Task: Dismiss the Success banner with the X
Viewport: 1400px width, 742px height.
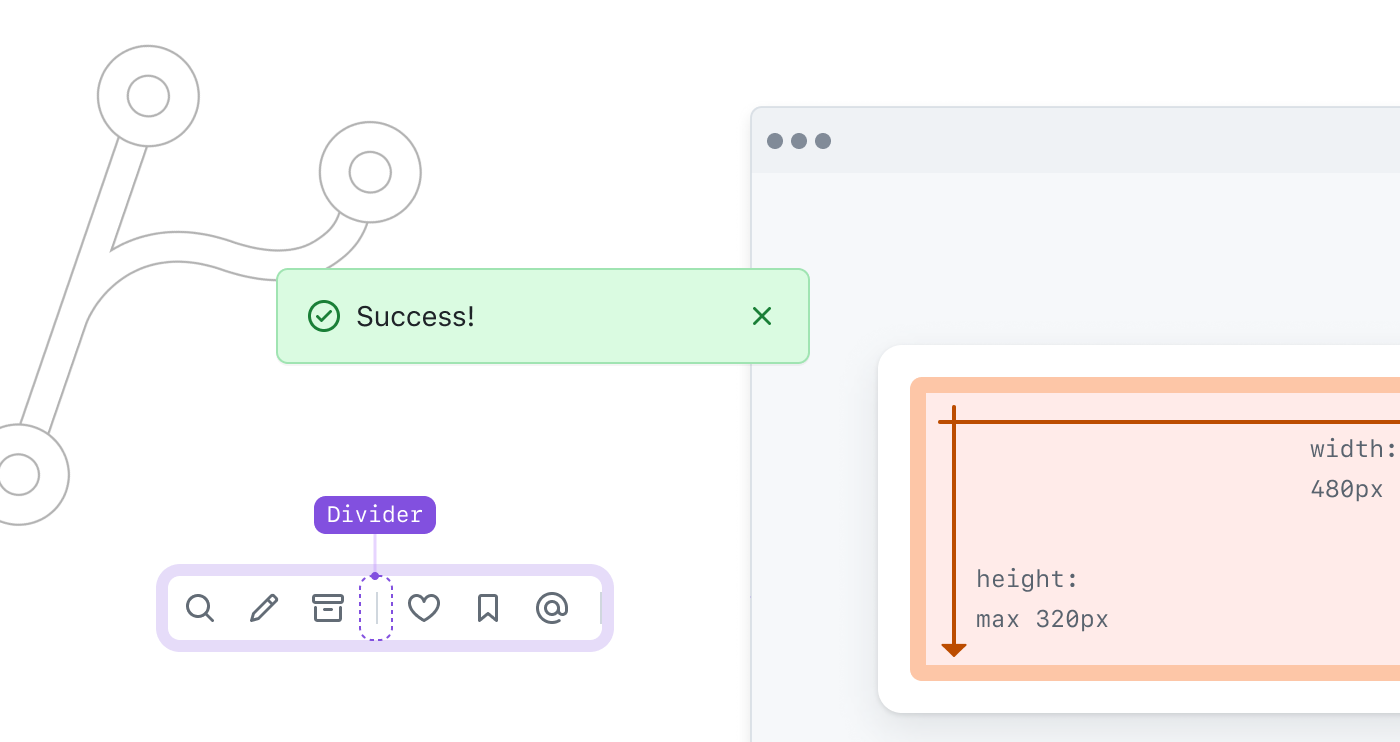Action: (762, 316)
